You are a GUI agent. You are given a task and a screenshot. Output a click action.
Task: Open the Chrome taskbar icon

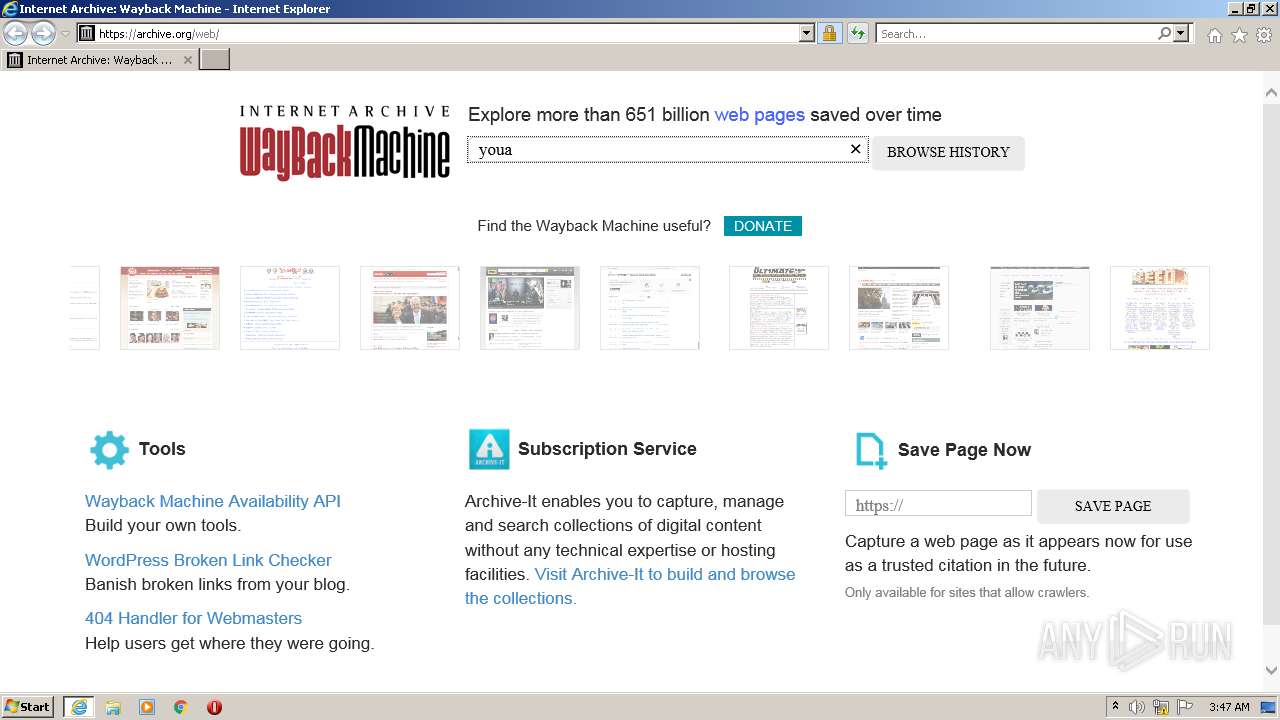tap(180, 707)
